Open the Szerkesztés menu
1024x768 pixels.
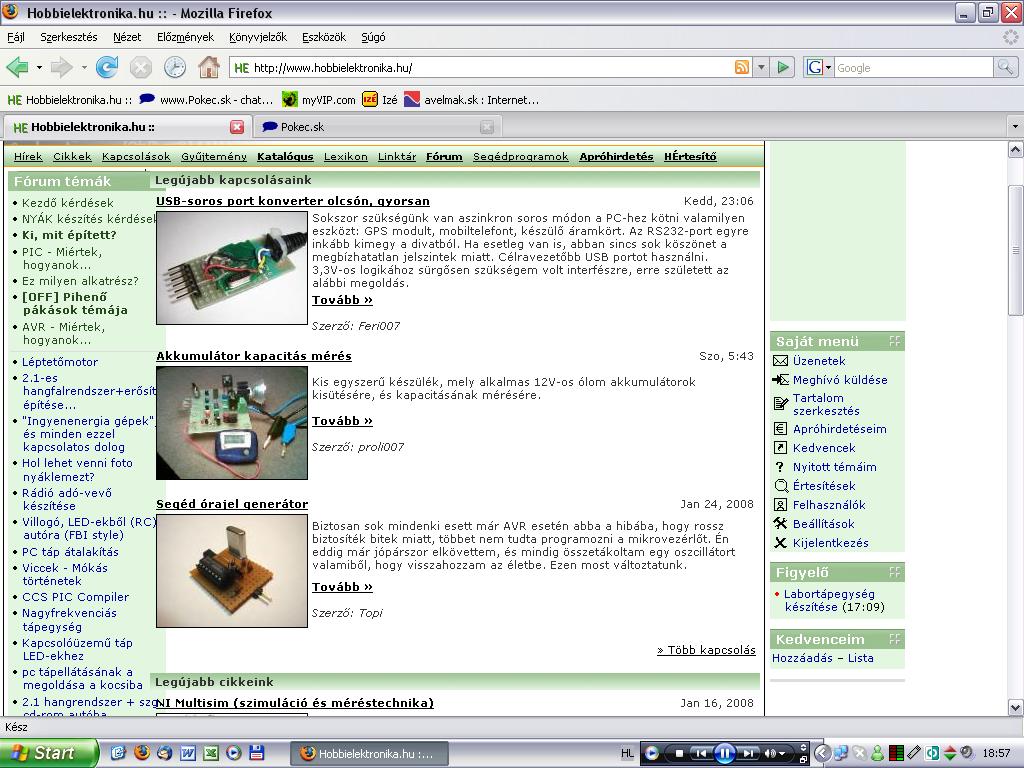point(69,37)
